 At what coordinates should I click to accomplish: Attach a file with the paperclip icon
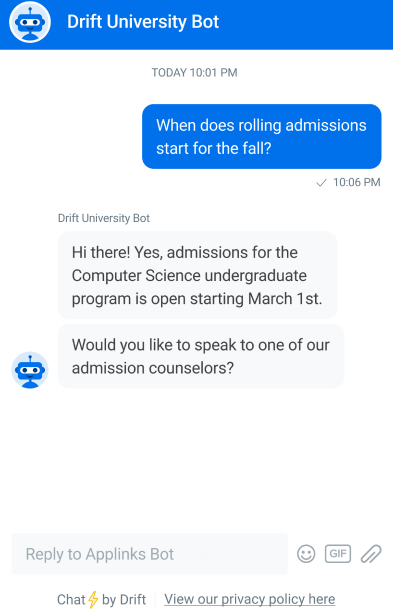click(371, 554)
